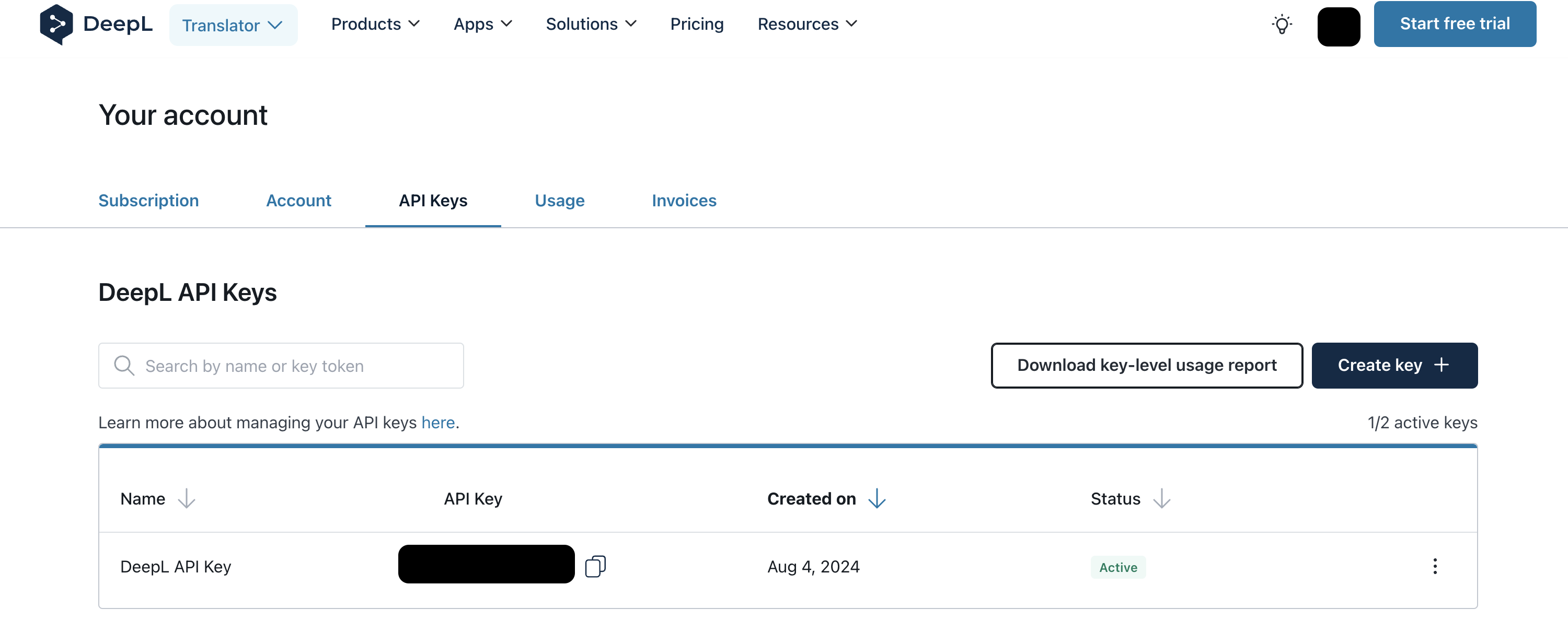Switch to the Subscription tab

pos(148,200)
